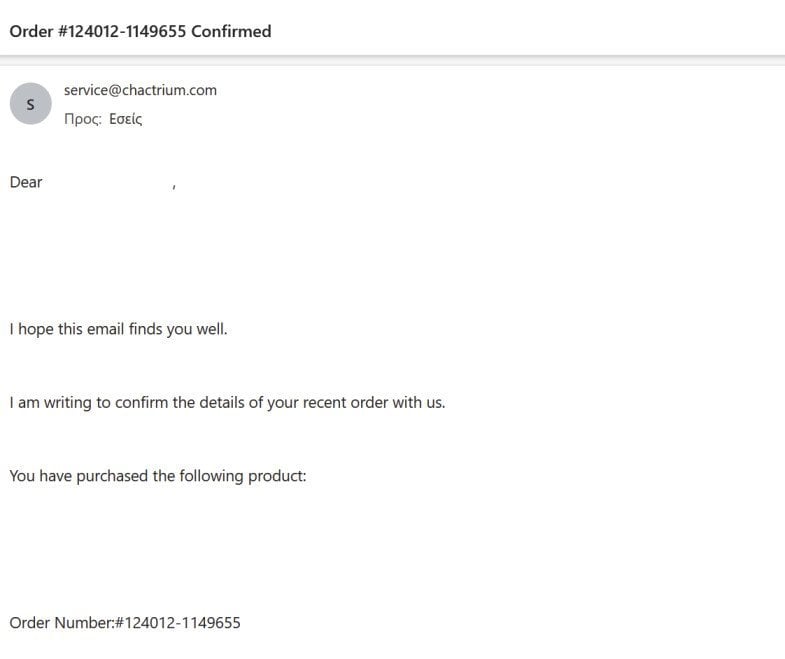This screenshot has width=785, height=659.
Task: Click the order number in the subject heading
Action: click(x=122, y=31)
